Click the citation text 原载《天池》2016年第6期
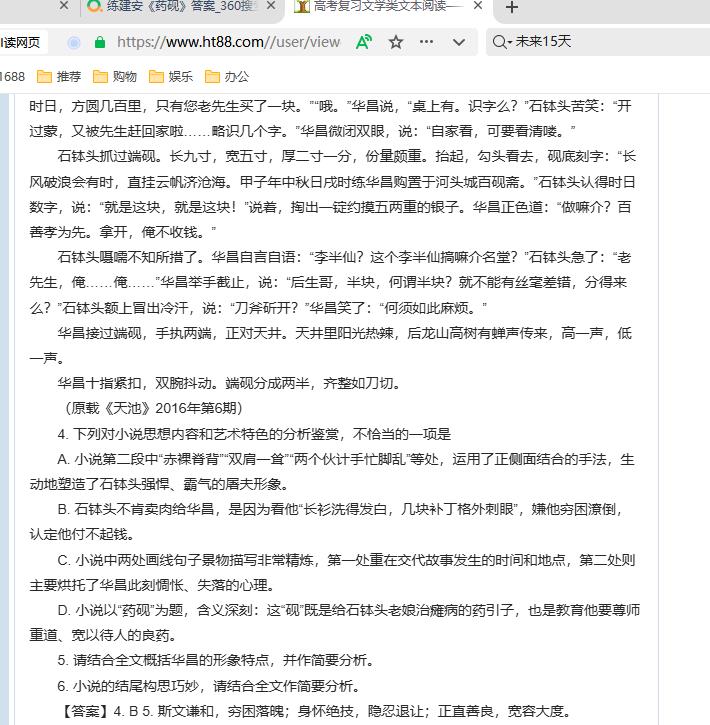 click(x=154, y=408)
